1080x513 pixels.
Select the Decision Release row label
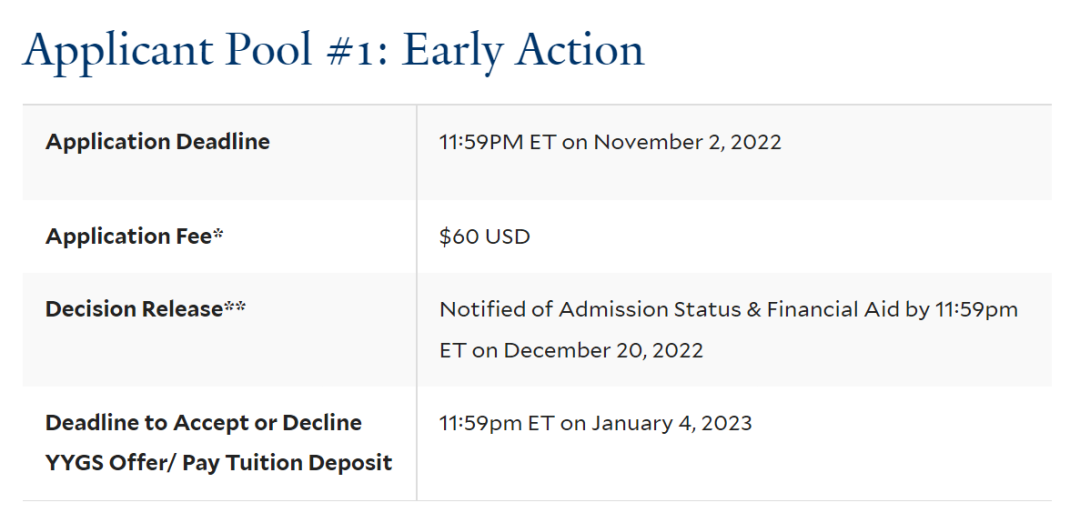pos(133,309)
